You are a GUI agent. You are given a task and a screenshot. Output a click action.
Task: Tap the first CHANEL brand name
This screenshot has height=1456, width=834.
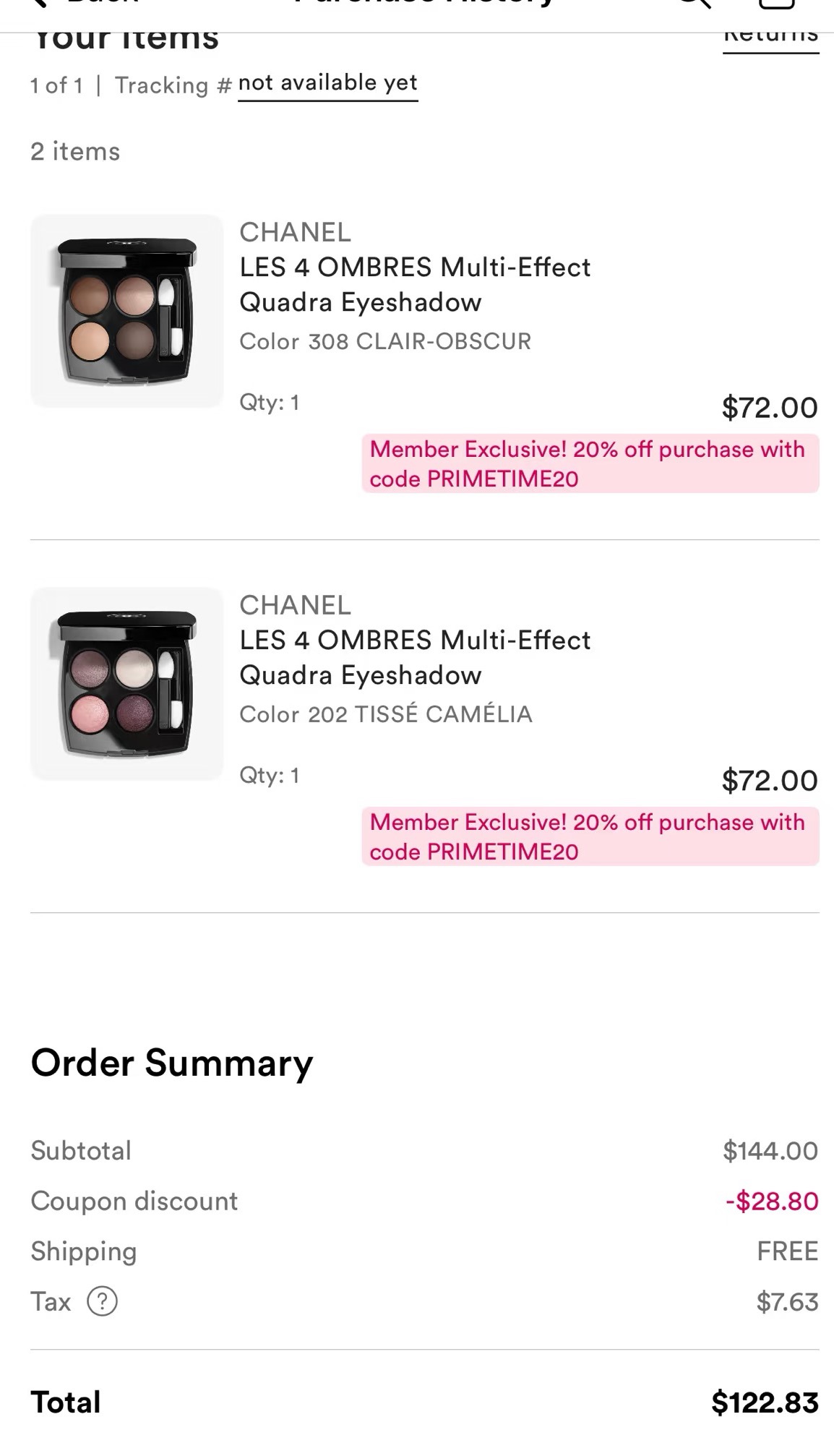(295, 232)
